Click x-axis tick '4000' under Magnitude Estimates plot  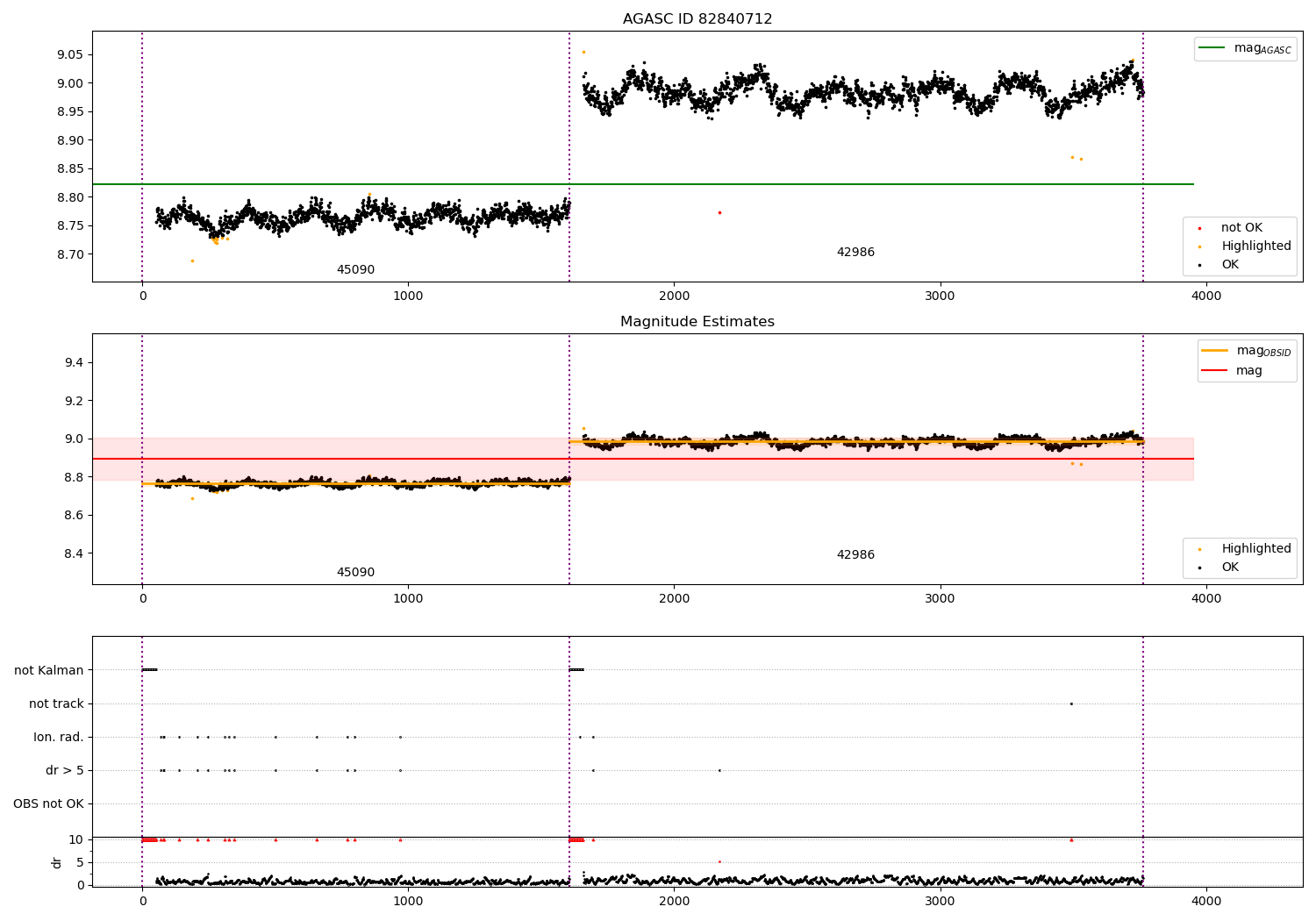1206,599
